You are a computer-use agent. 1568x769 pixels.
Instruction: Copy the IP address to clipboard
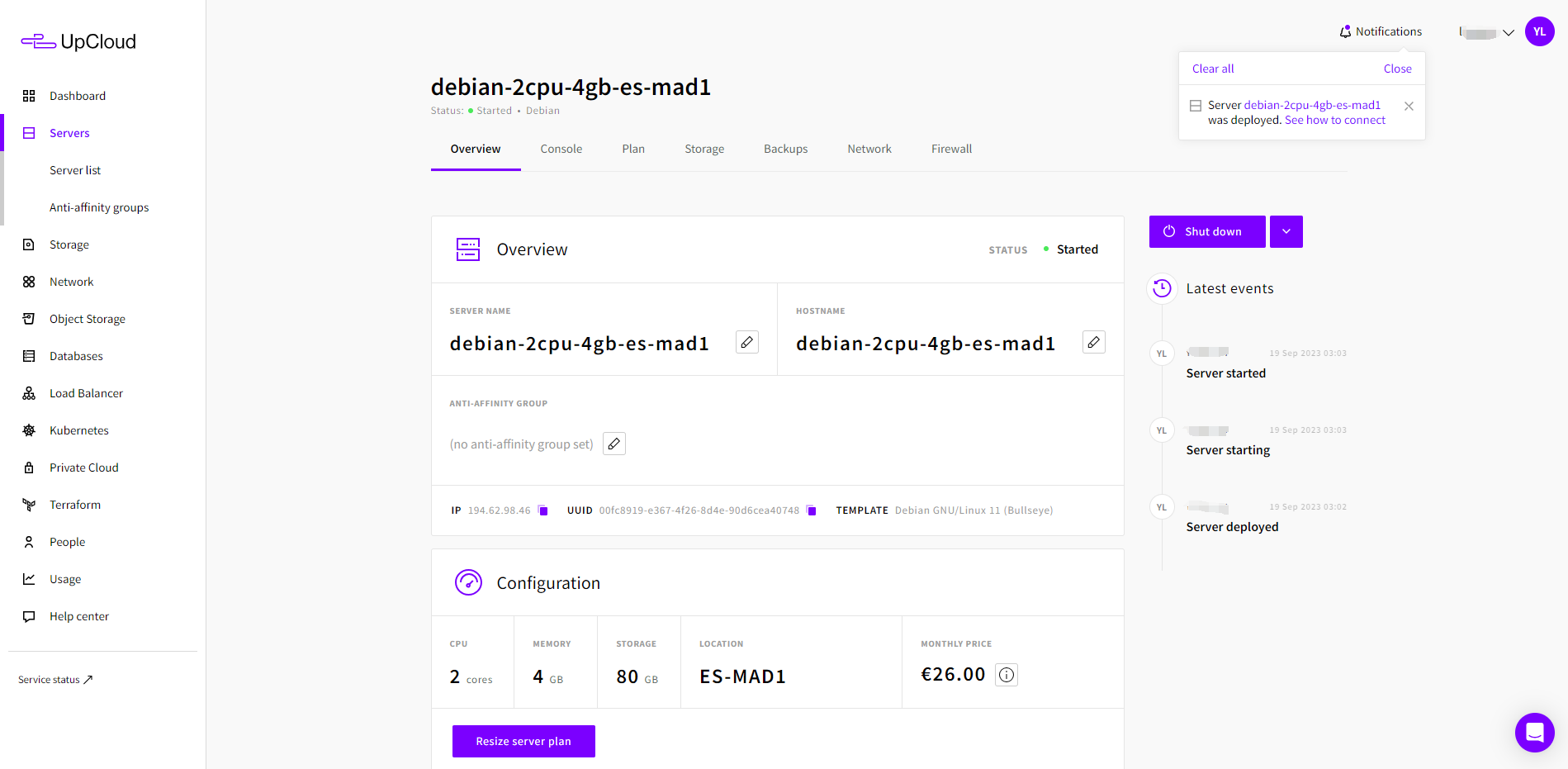tap(543, 510)
